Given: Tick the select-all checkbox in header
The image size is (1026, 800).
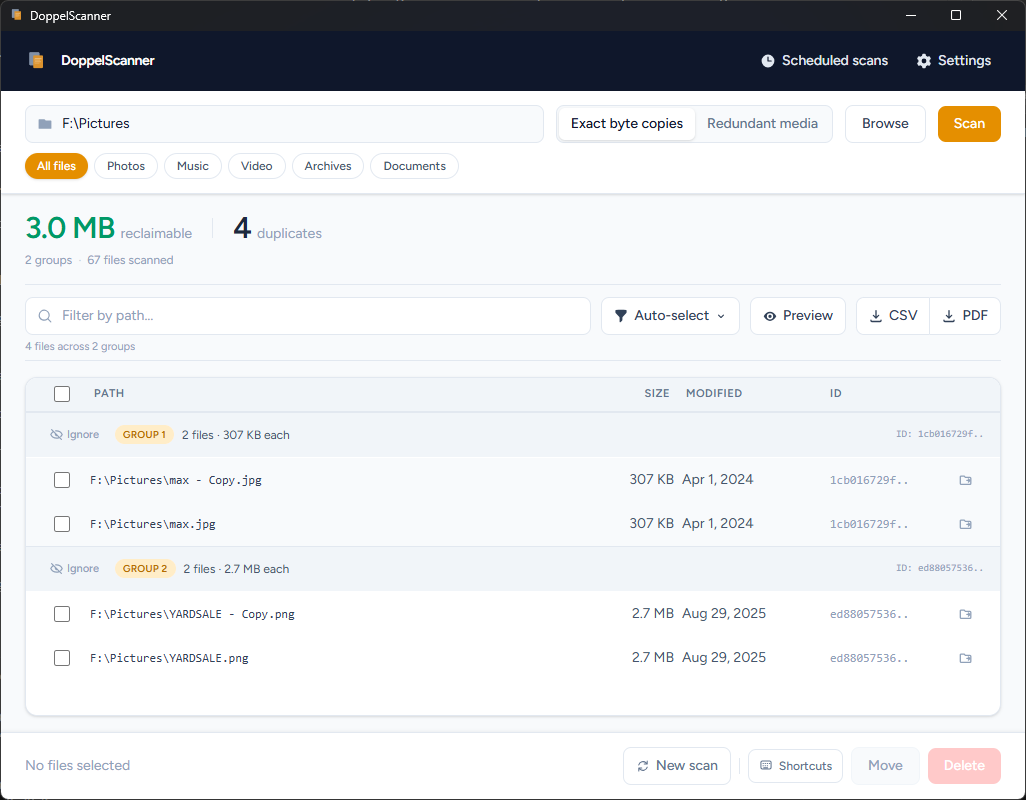Looking at the screenshot, I should click(62, 394).
